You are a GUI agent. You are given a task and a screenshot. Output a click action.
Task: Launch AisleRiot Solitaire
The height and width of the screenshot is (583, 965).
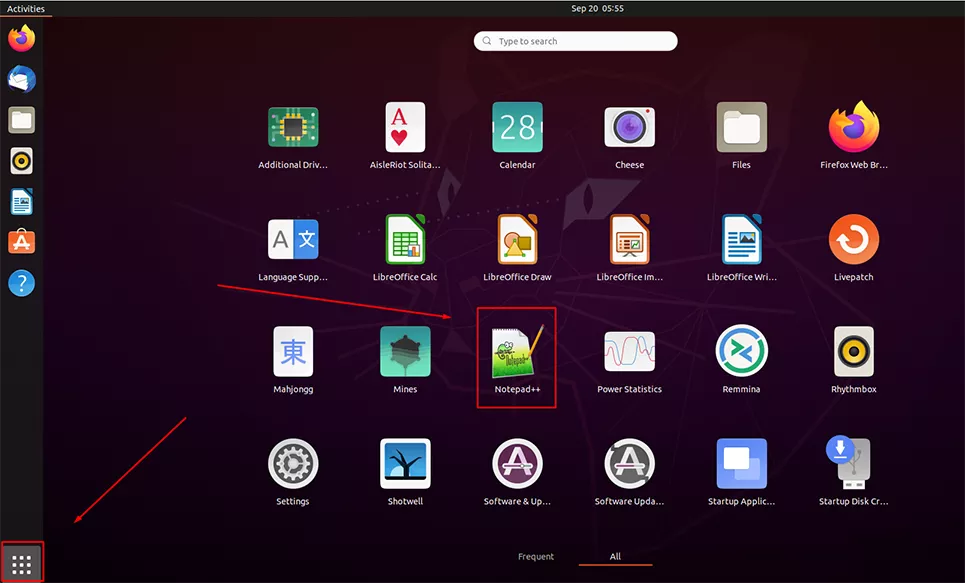405,127
